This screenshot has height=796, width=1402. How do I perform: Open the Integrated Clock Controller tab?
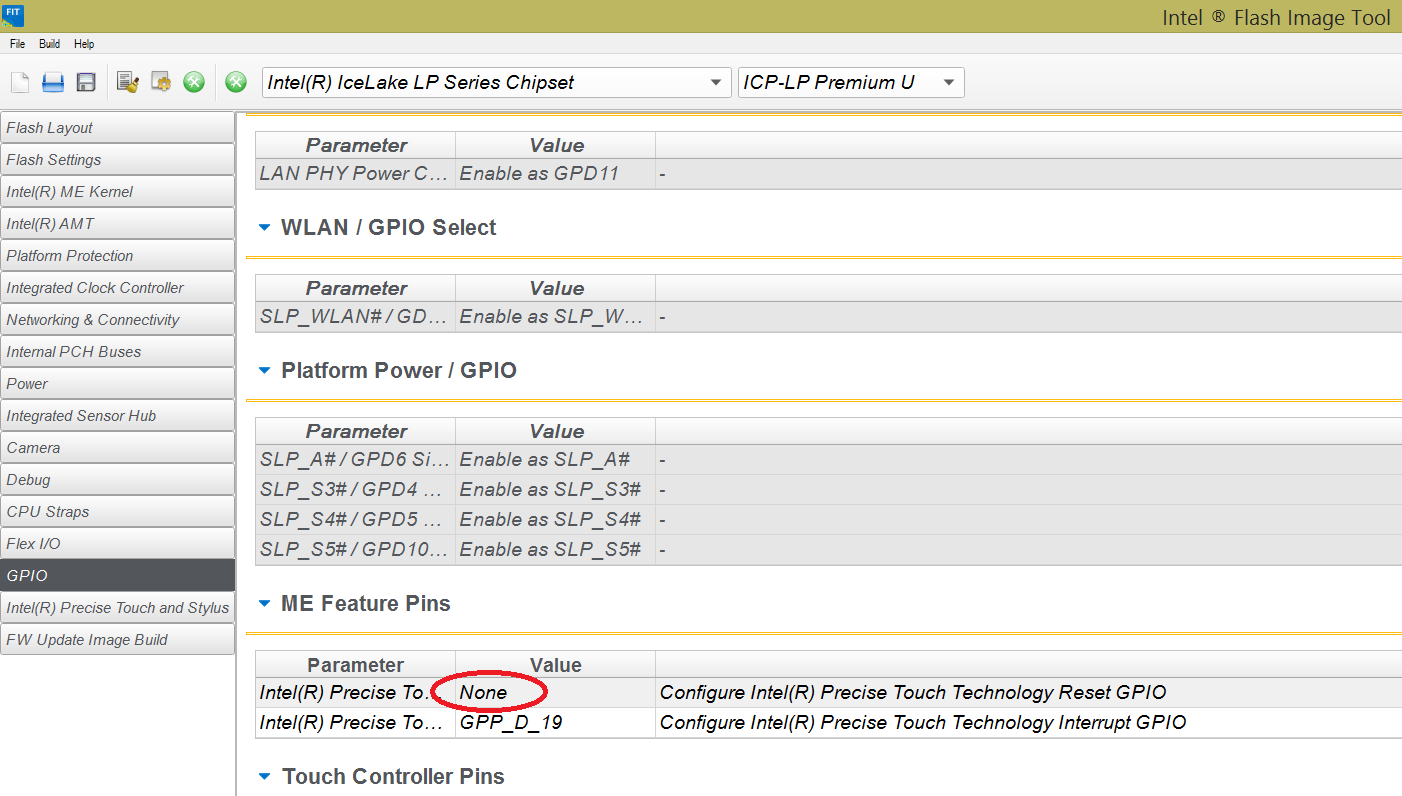pos(118,288)
